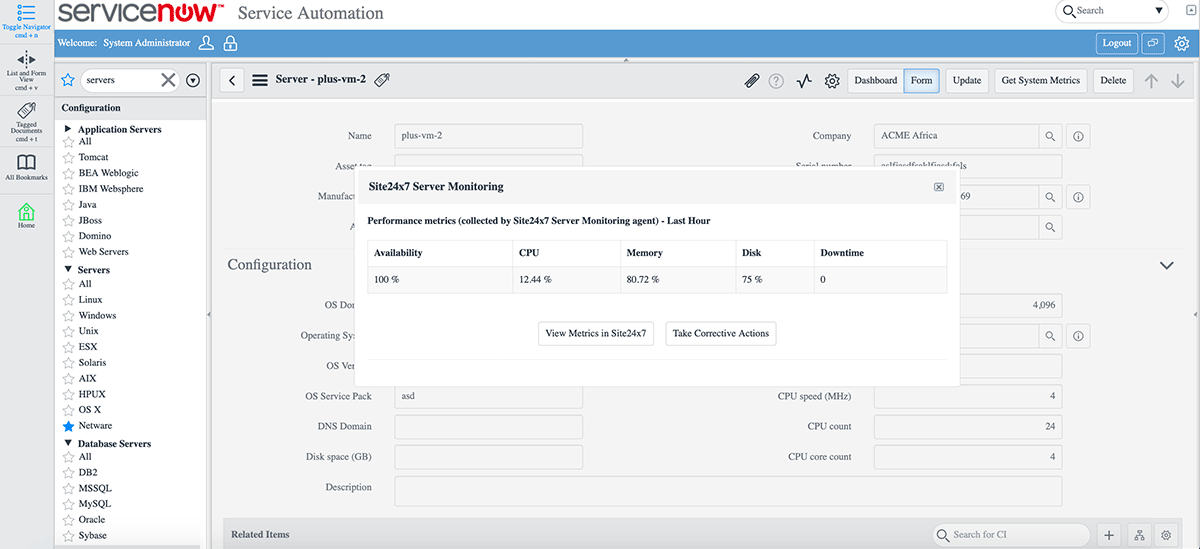Open the Related Items hierarchy icon
Screen dimensions: 1200x549
pyautogui.click(x=1138, y=535)
